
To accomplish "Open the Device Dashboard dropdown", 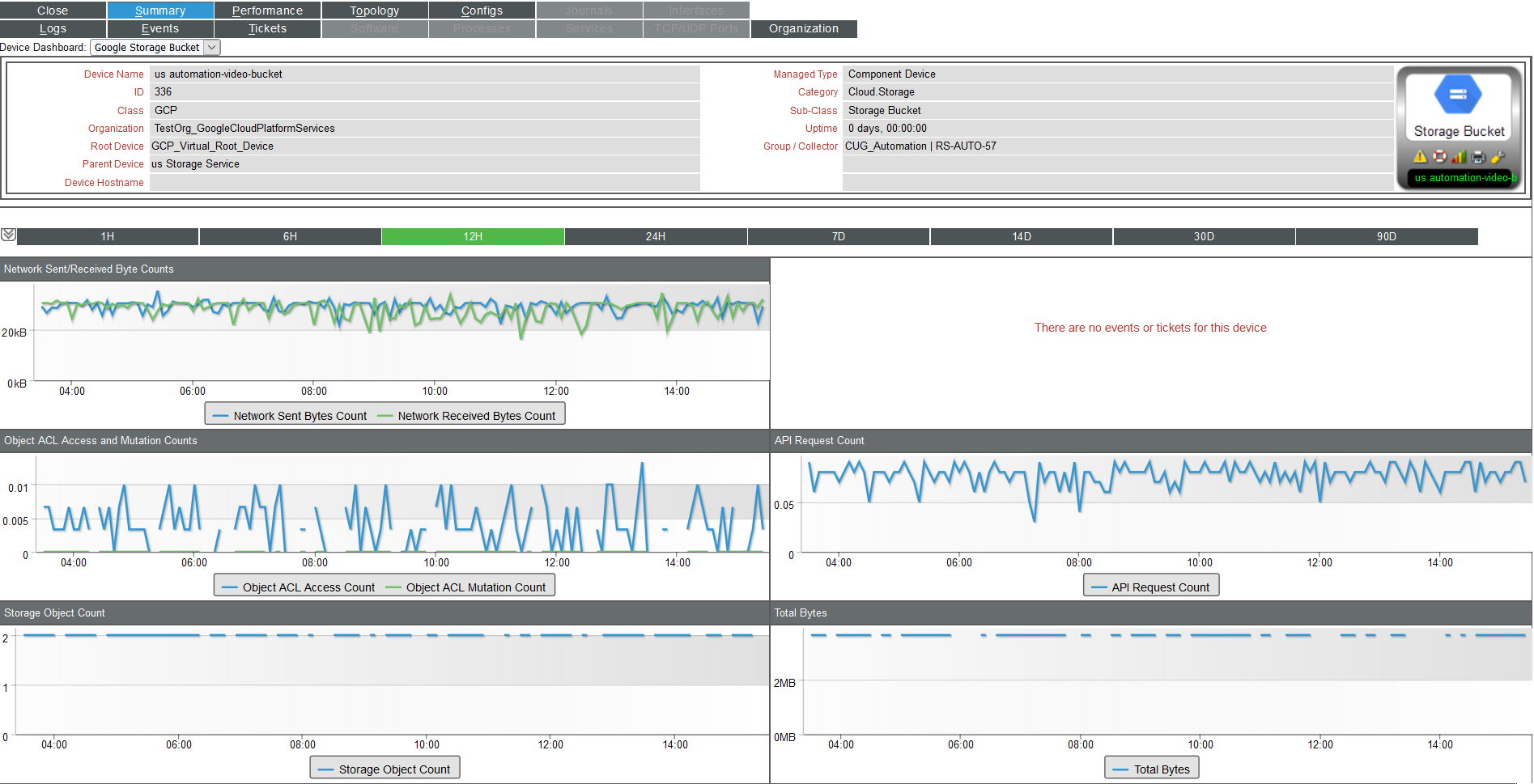I will [211, 47].
